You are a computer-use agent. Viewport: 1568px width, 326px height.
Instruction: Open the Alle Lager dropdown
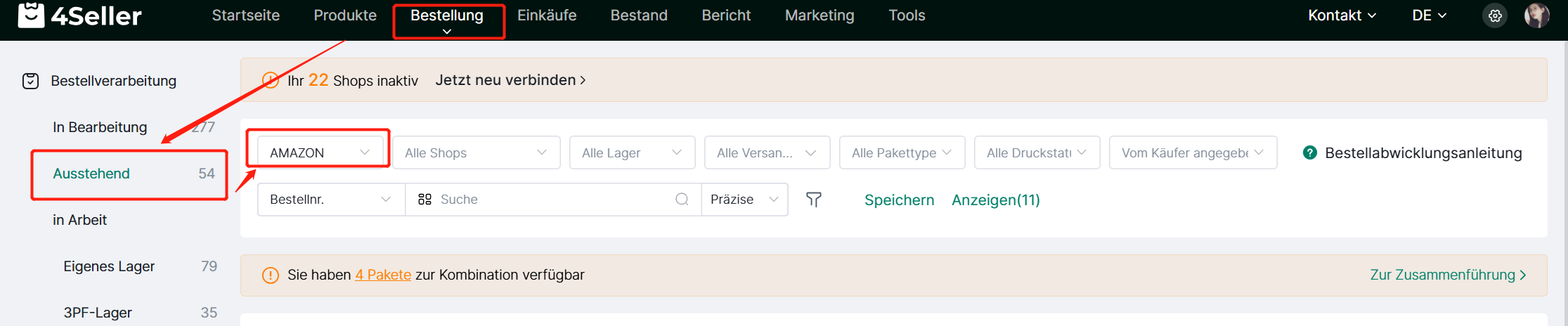click(632, 152)
